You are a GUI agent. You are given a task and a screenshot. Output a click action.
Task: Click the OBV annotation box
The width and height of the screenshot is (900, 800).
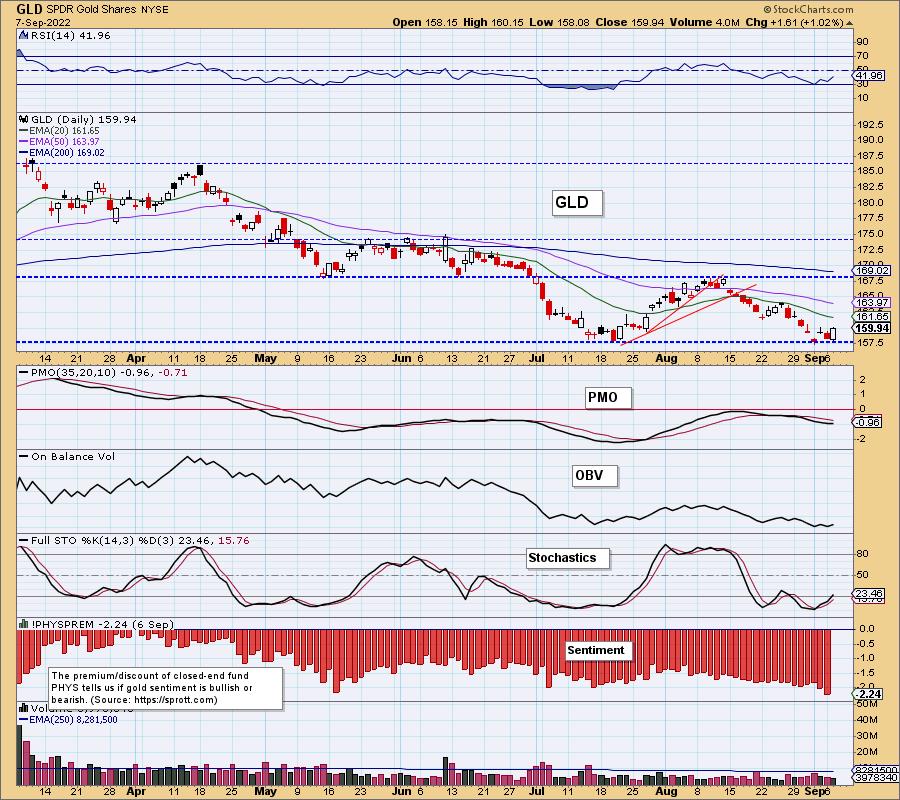[595, 476]
